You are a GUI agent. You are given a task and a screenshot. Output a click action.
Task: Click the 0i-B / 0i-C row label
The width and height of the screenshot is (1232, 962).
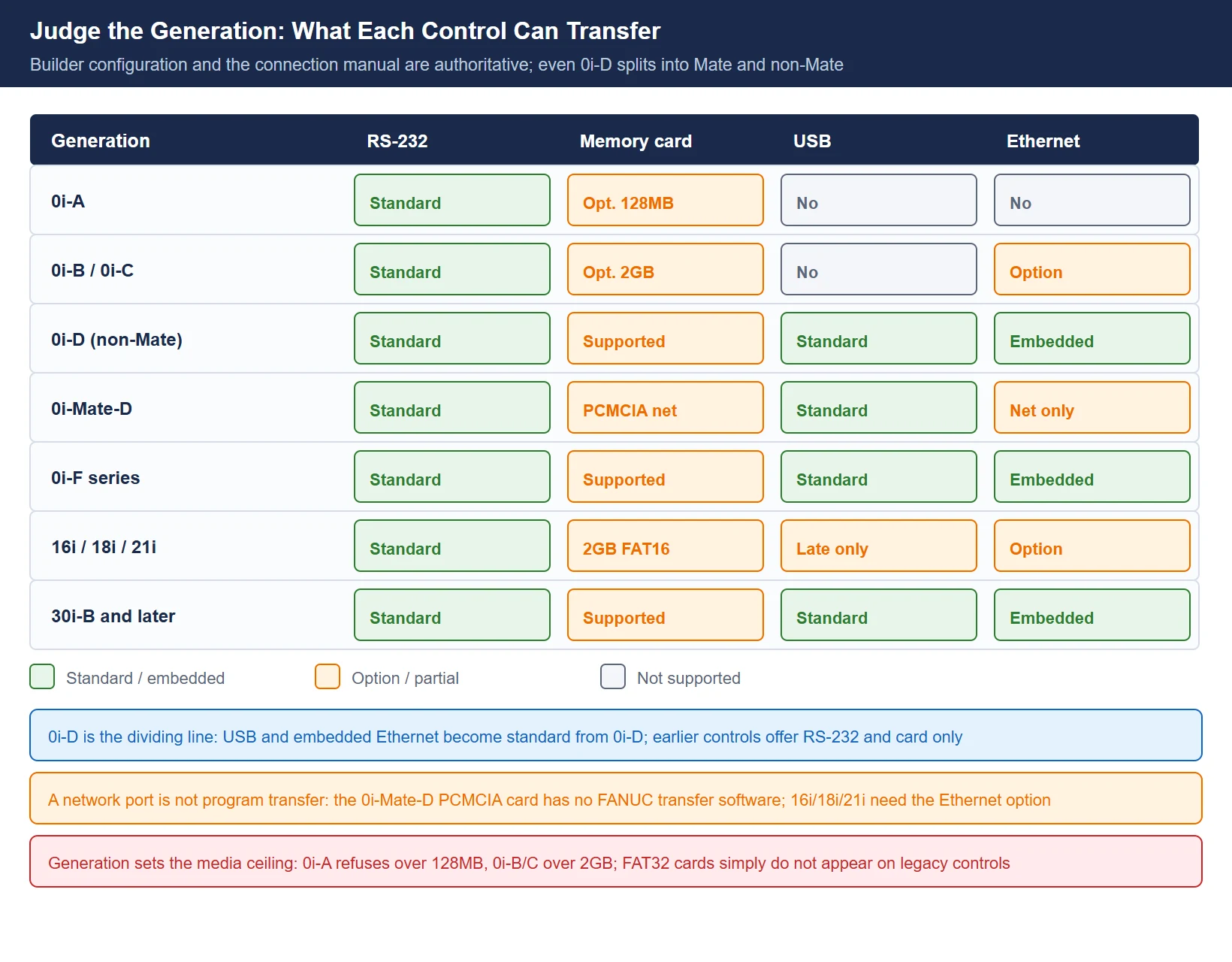point(92,271)
